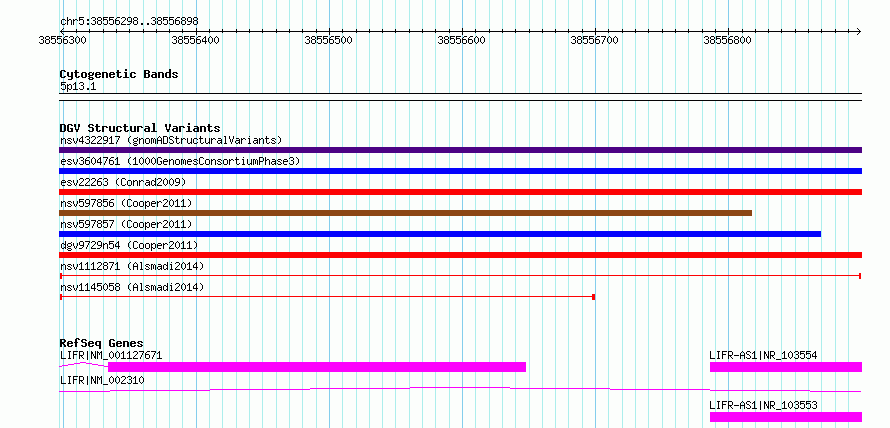The height and width of the screenshot is (428, 890).
Task: Click the nsv597857 blue variant bar
Action: (440, 234)
